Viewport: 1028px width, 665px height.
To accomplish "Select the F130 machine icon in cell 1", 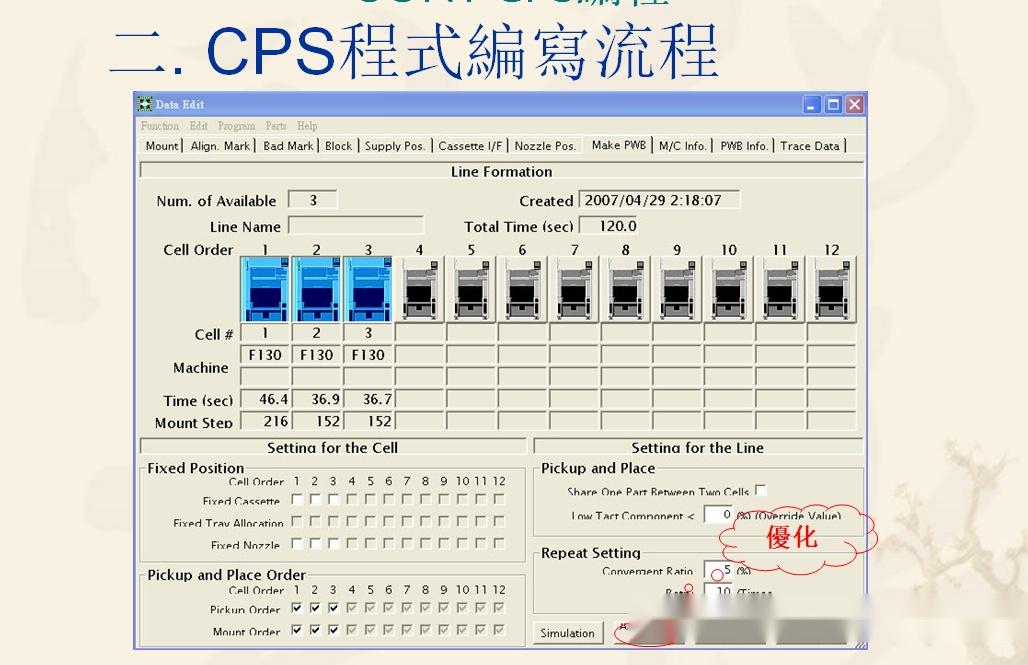I will tap(265, 288).
